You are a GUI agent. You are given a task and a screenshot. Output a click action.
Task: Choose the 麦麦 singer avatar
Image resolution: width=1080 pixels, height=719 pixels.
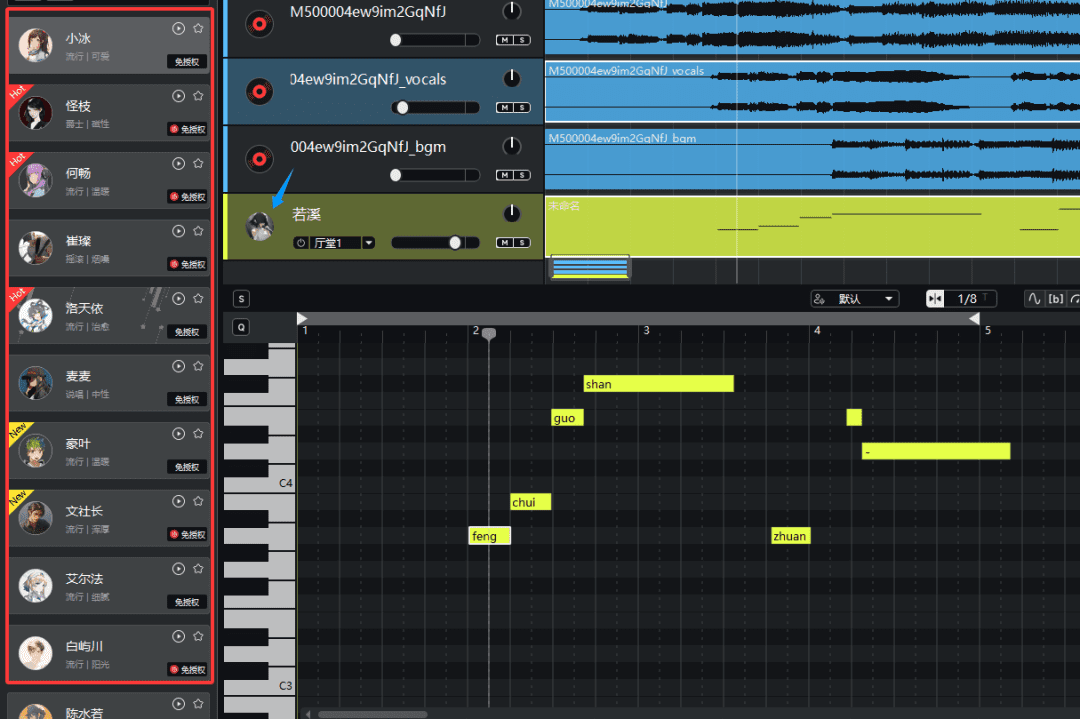coord(35,382)
